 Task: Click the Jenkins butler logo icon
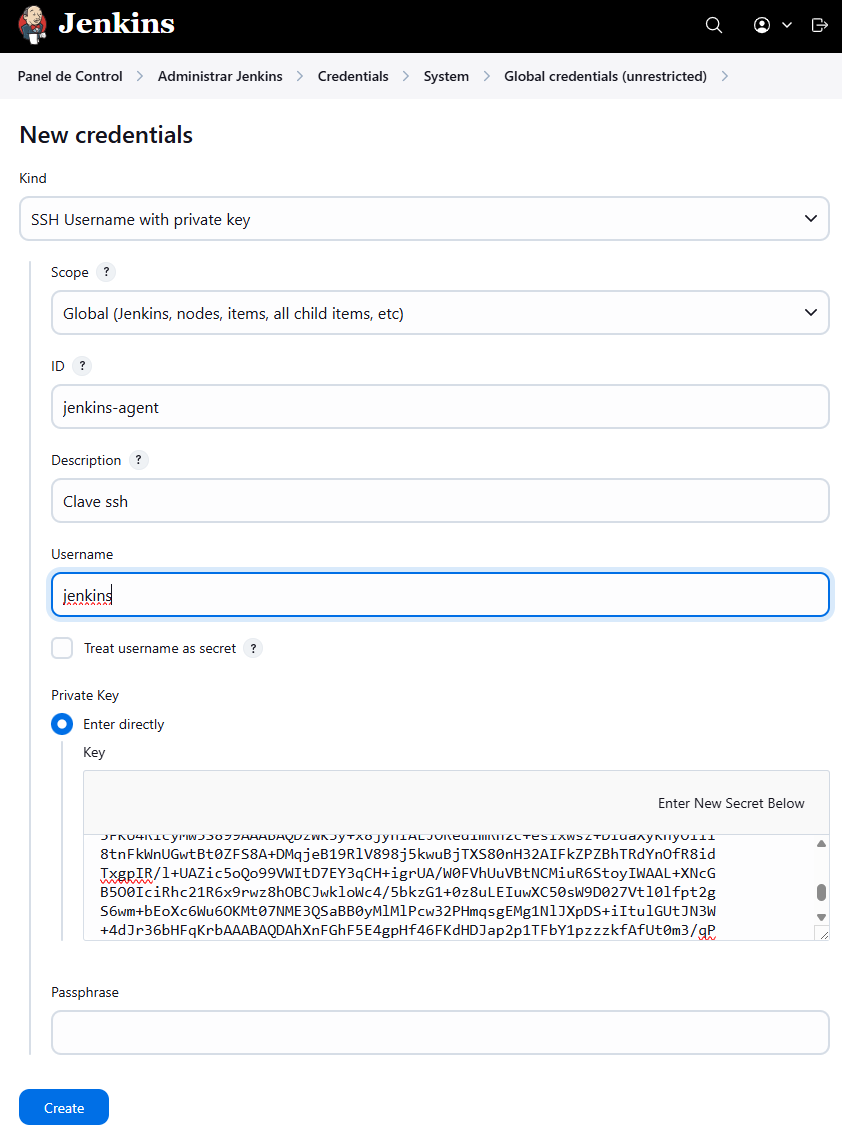click(x=33, y=25)
